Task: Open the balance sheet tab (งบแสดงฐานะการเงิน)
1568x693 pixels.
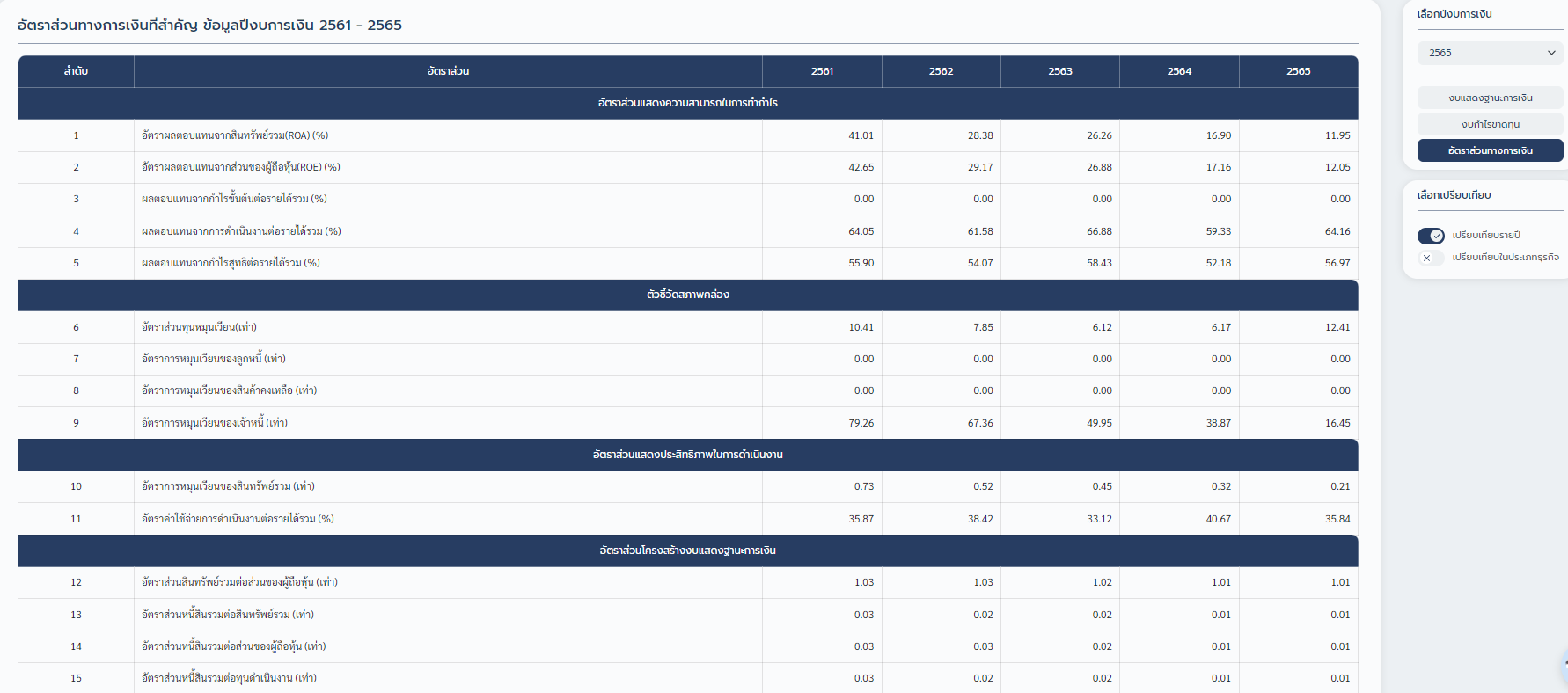Action: click(x=1490, y=98)
